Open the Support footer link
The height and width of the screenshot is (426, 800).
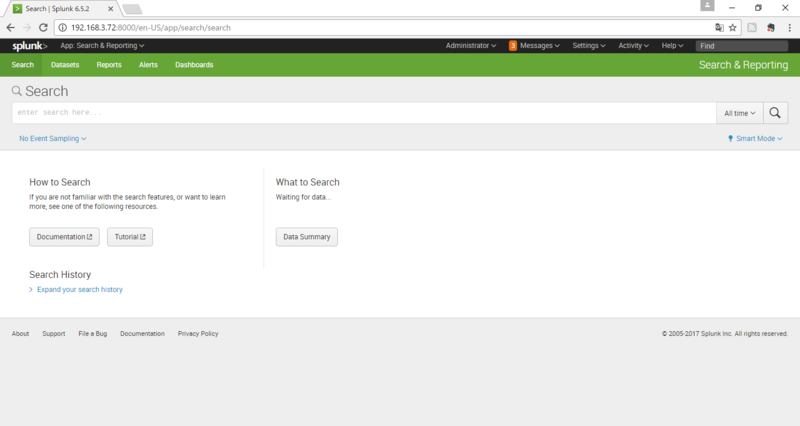(x=54, y=334)
